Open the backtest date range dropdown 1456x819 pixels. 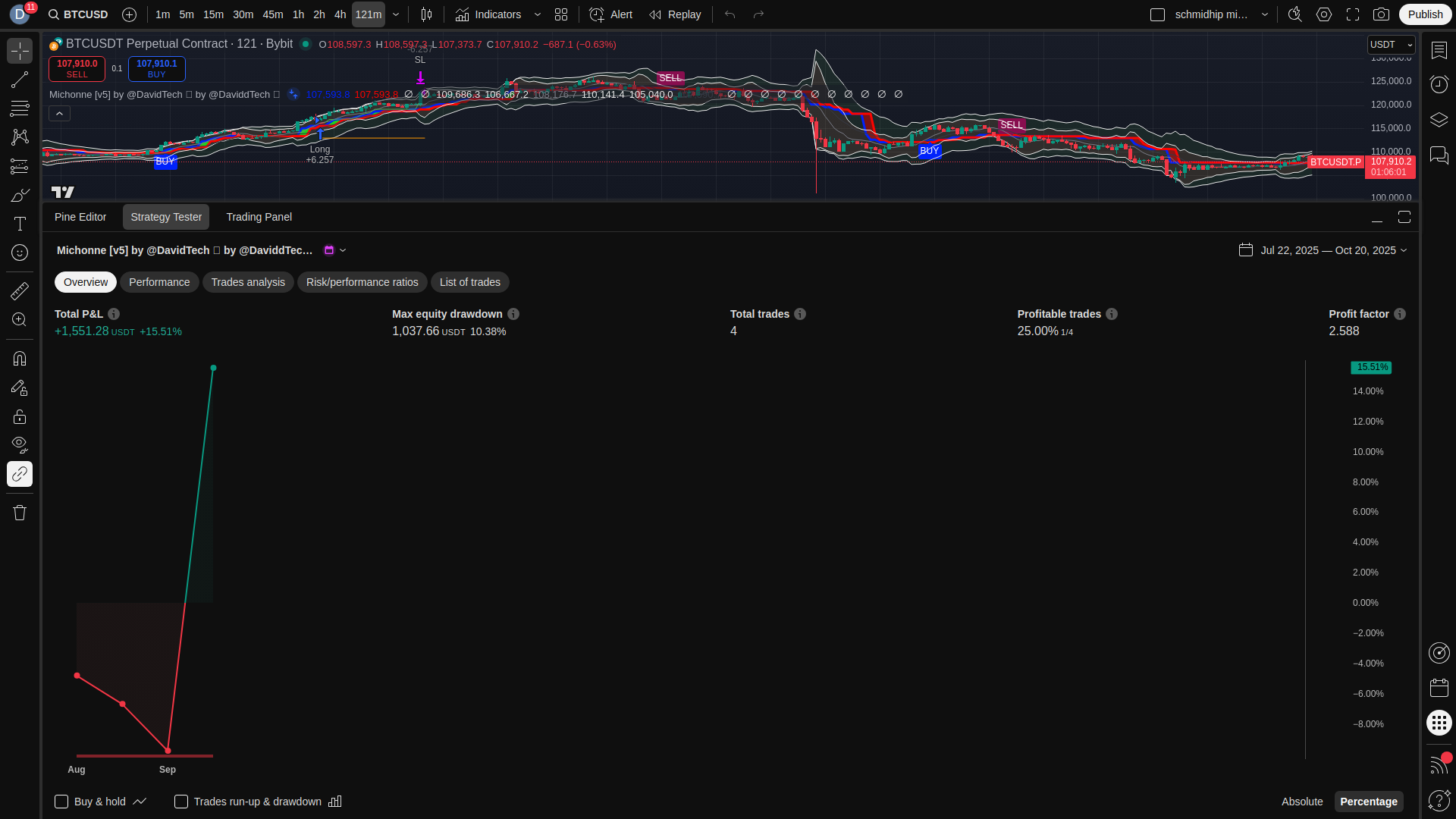(1323, 250)
